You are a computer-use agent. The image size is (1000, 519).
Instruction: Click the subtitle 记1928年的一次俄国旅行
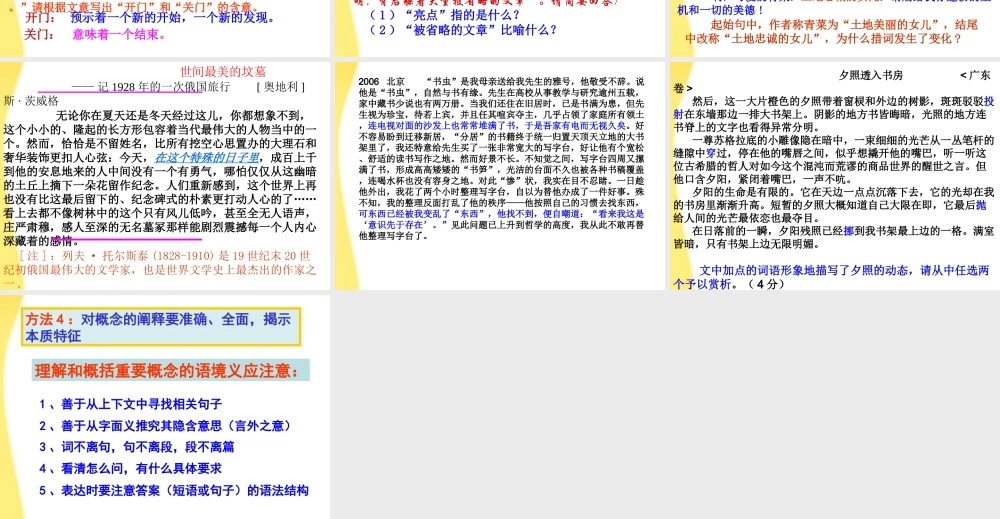151,87
